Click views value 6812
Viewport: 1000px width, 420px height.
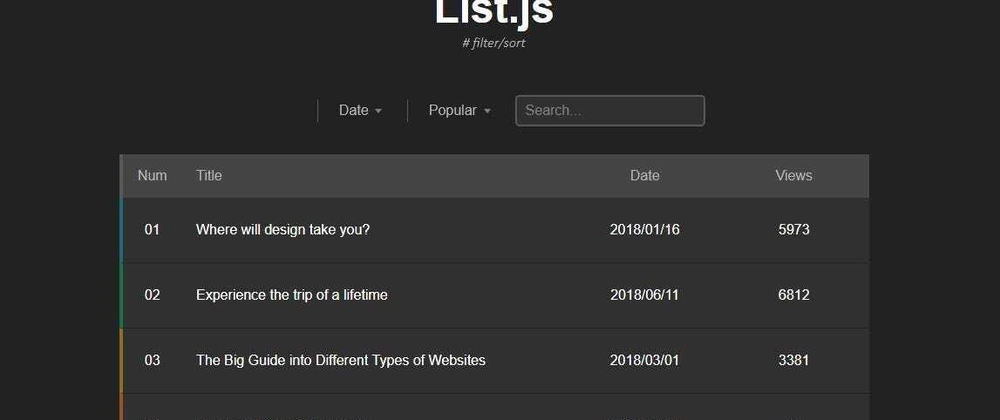(x=793, y=295)
